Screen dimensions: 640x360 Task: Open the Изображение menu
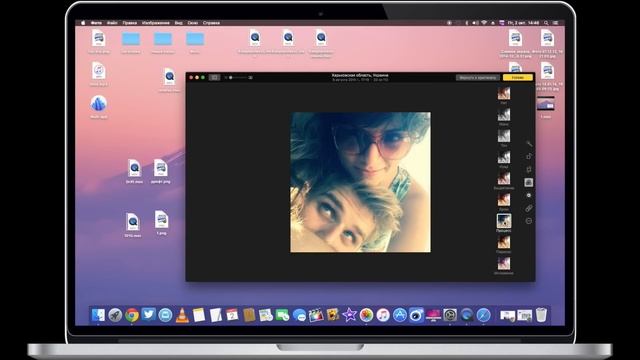pyautogui.click(x=156, y=23)
